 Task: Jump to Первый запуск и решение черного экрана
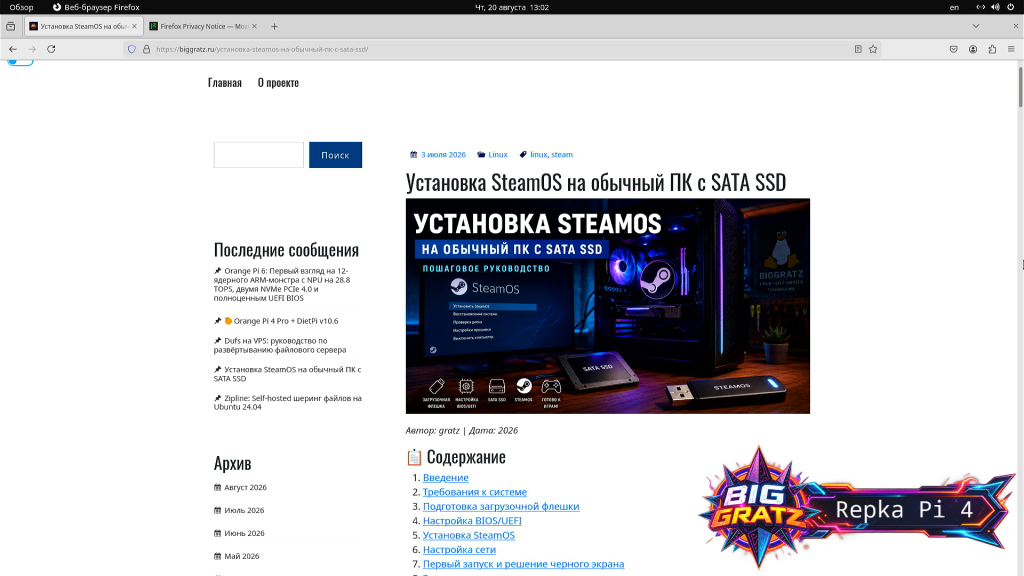(x=523, y=564)
